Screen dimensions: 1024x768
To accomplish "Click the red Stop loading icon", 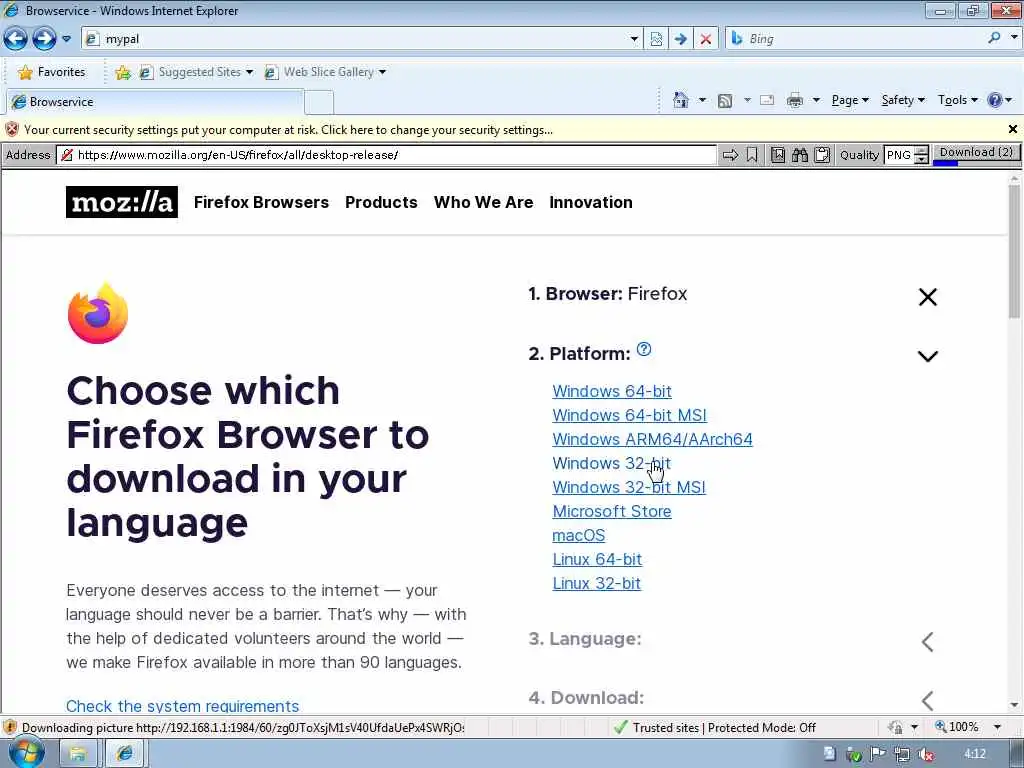I will pyautogui.click(x=706, y=39).
